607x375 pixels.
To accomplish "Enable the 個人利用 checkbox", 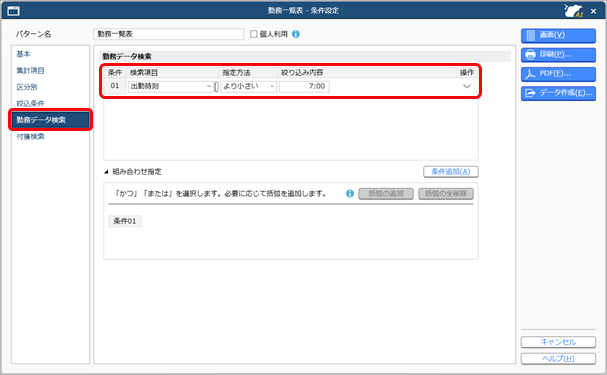I will [x=254, y=34].
